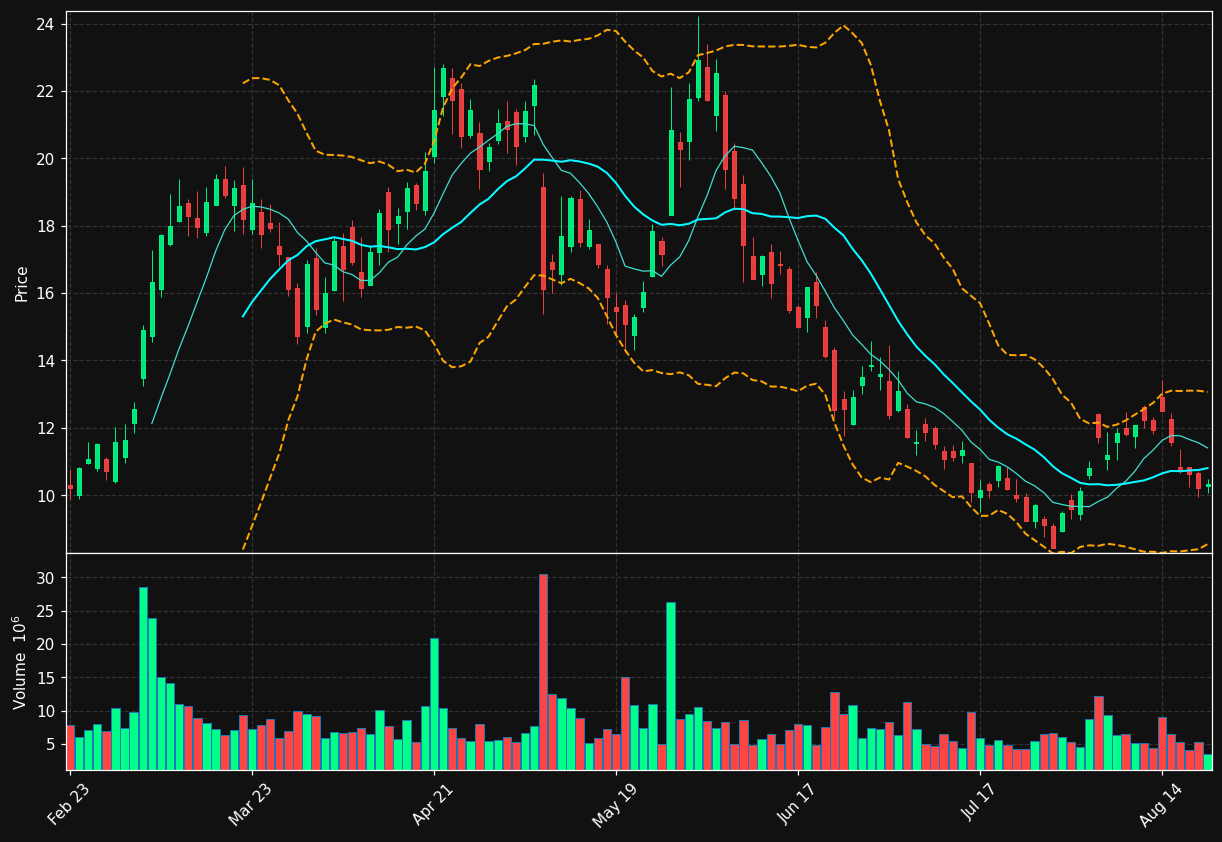Click the May 19 date label
The height and width of the screenshot is (842, 1222).
pos(615,804)
